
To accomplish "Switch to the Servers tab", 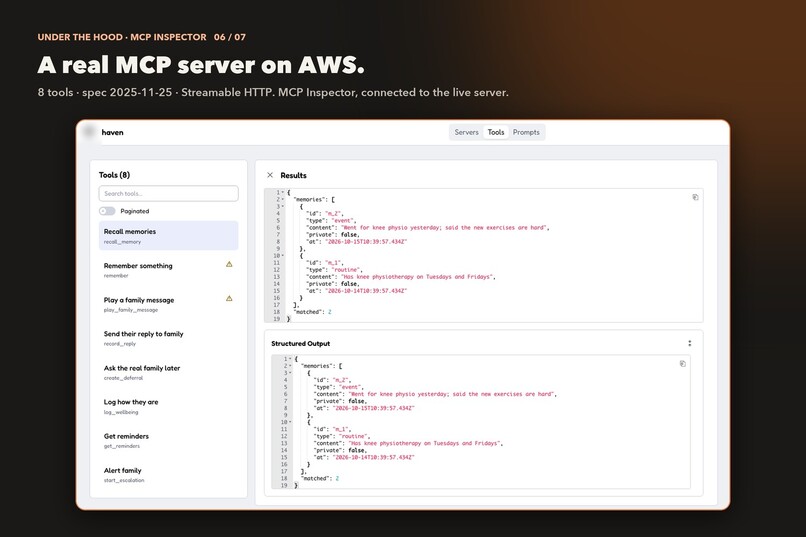I will pyautogui.click(x=466, y=132).
